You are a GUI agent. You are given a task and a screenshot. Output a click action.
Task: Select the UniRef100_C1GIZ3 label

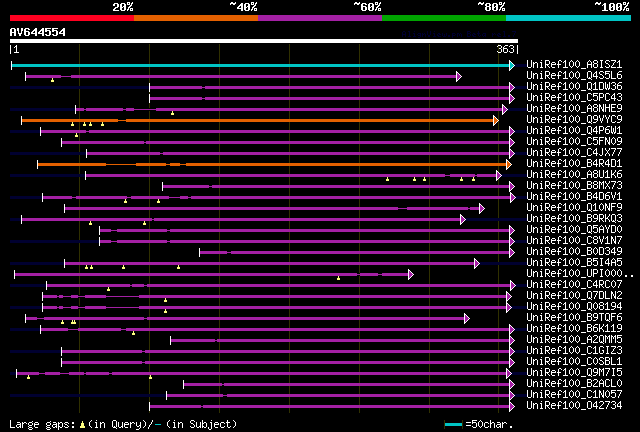tap(574, 351)
